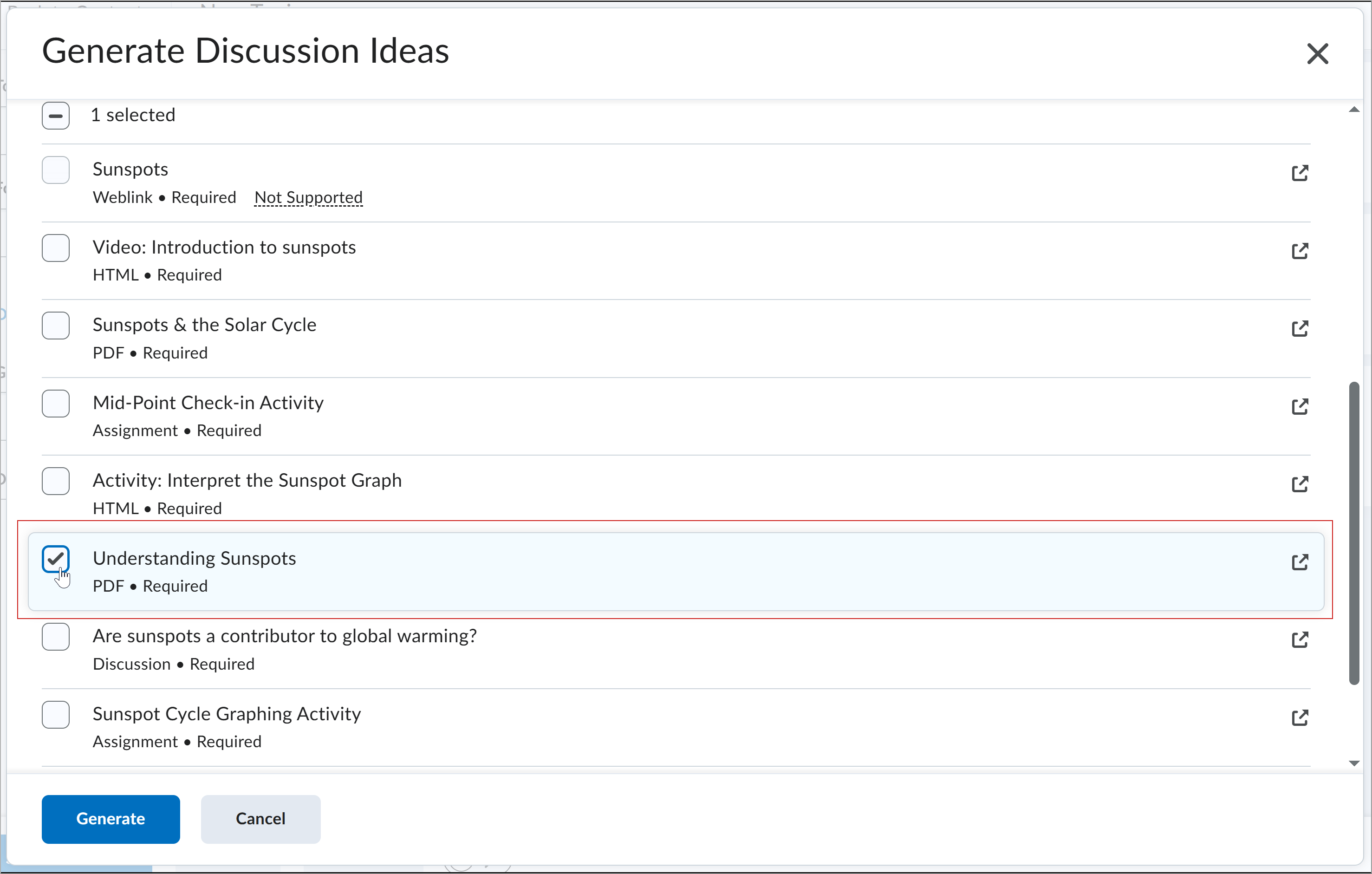This screenshot has width=1372, height=874.
Task: Click the scroll up arrow of the list
Action: tap(1354, 110)
